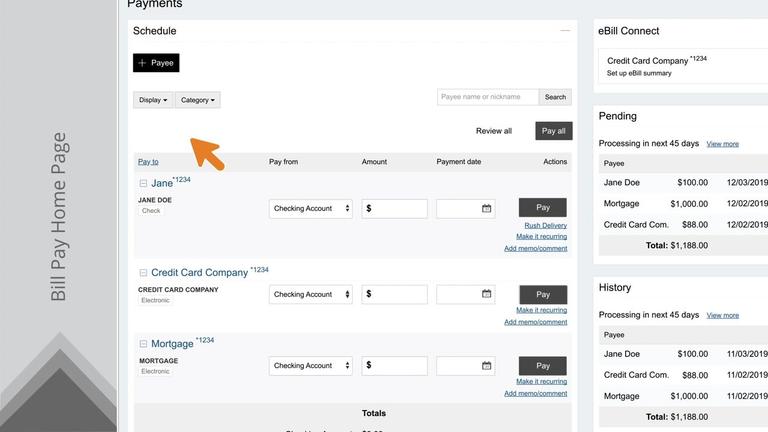Select Credit Card Com. row in Pending
This screenshot has height=432, width=768.
[684, 225]
